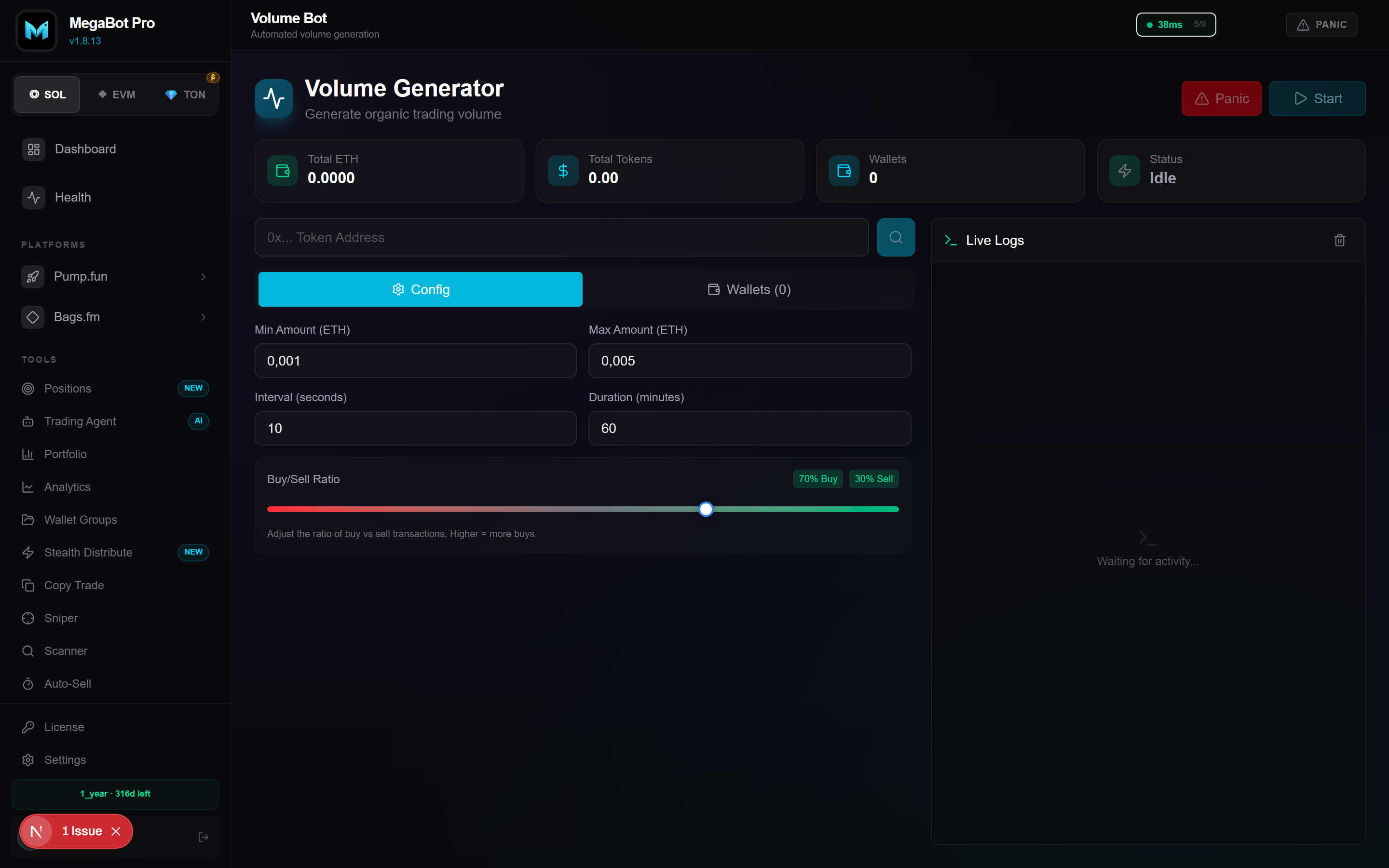This screenshot has width=1389, height=868.
Task: Click the Settings gear icon
Action: [x=27, y=760]
